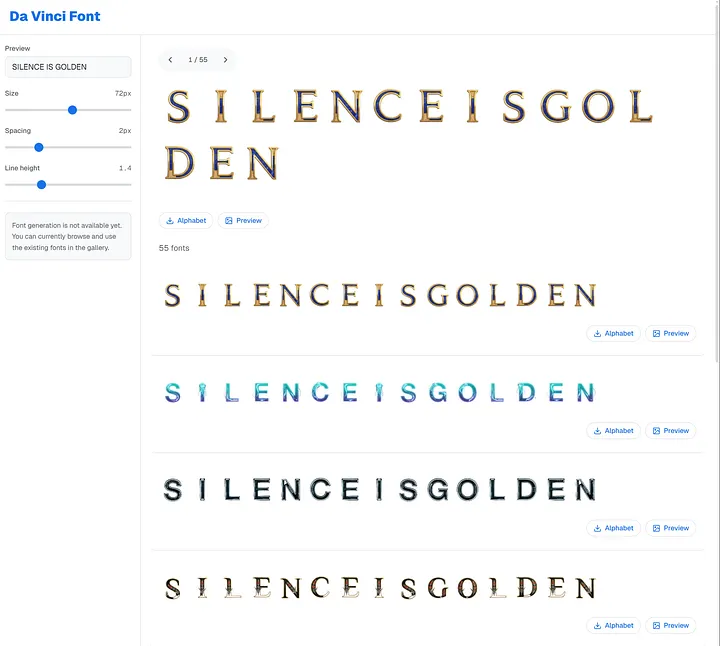Go to next font page chevron
The image size is (720, 646).
[225, 60]
